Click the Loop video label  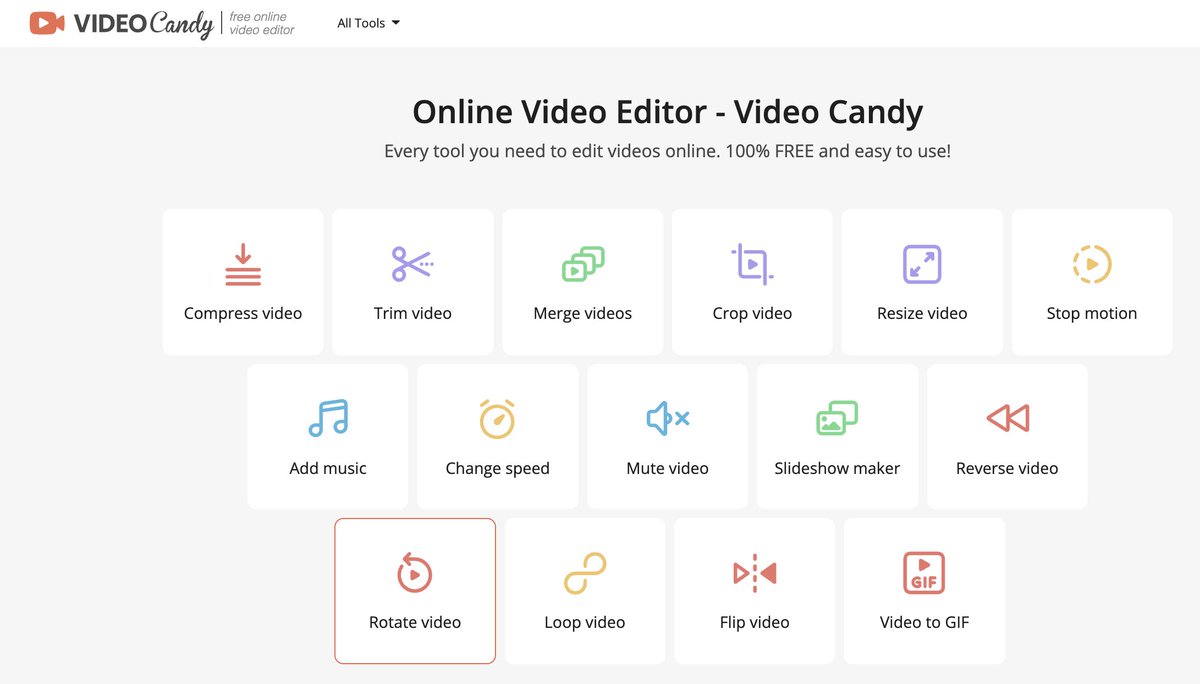coord(585,622)
